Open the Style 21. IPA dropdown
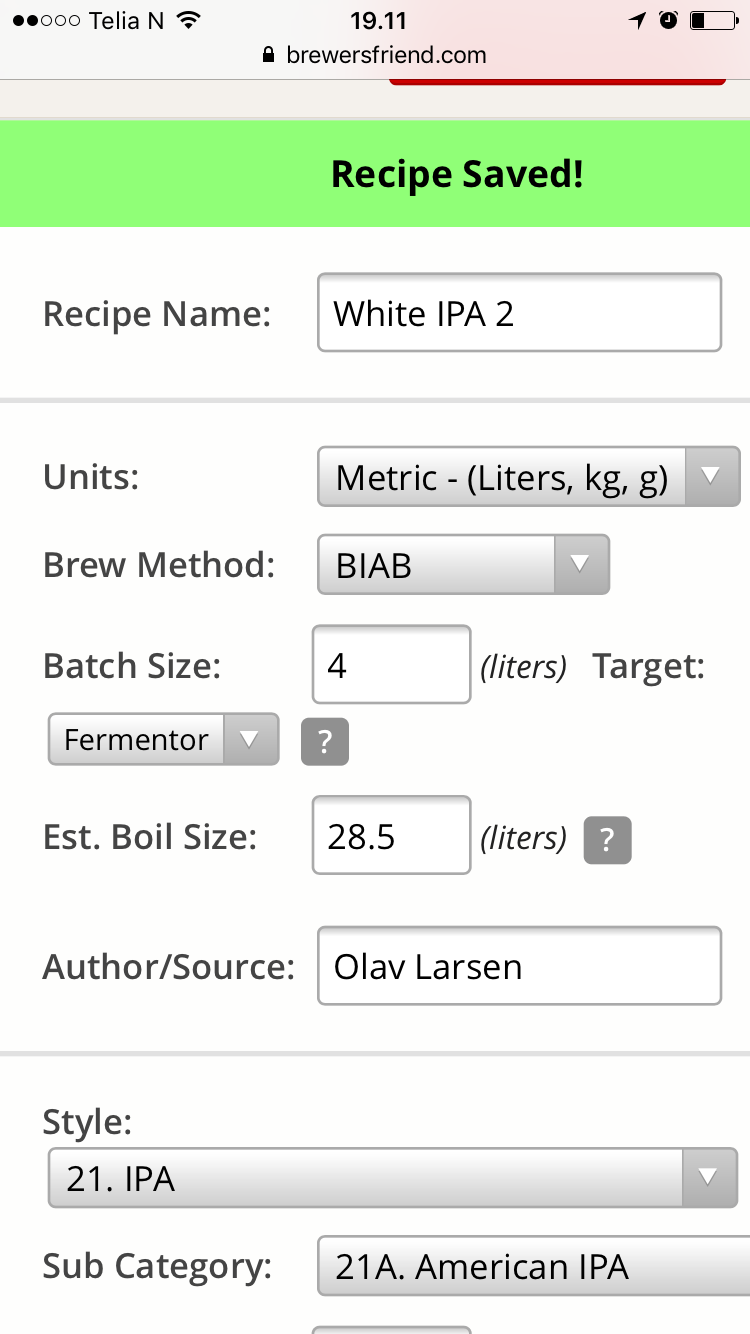This screenshot has width=750, height=1334. pyautogui.click(x=393, y=1178)
